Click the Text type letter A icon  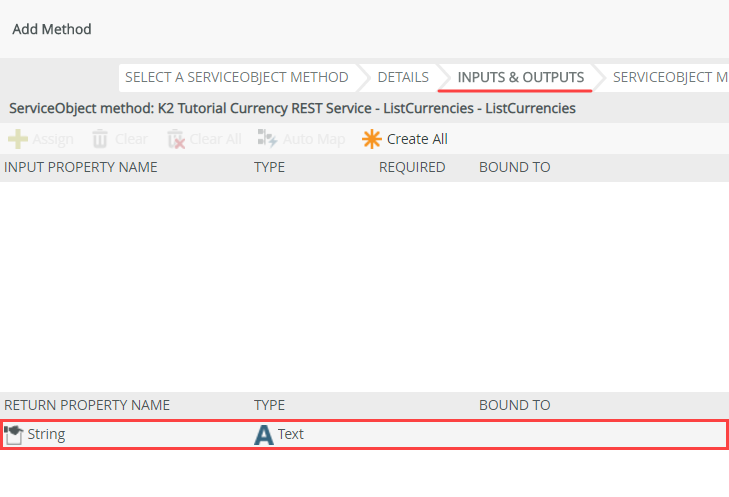click(264, 434)
